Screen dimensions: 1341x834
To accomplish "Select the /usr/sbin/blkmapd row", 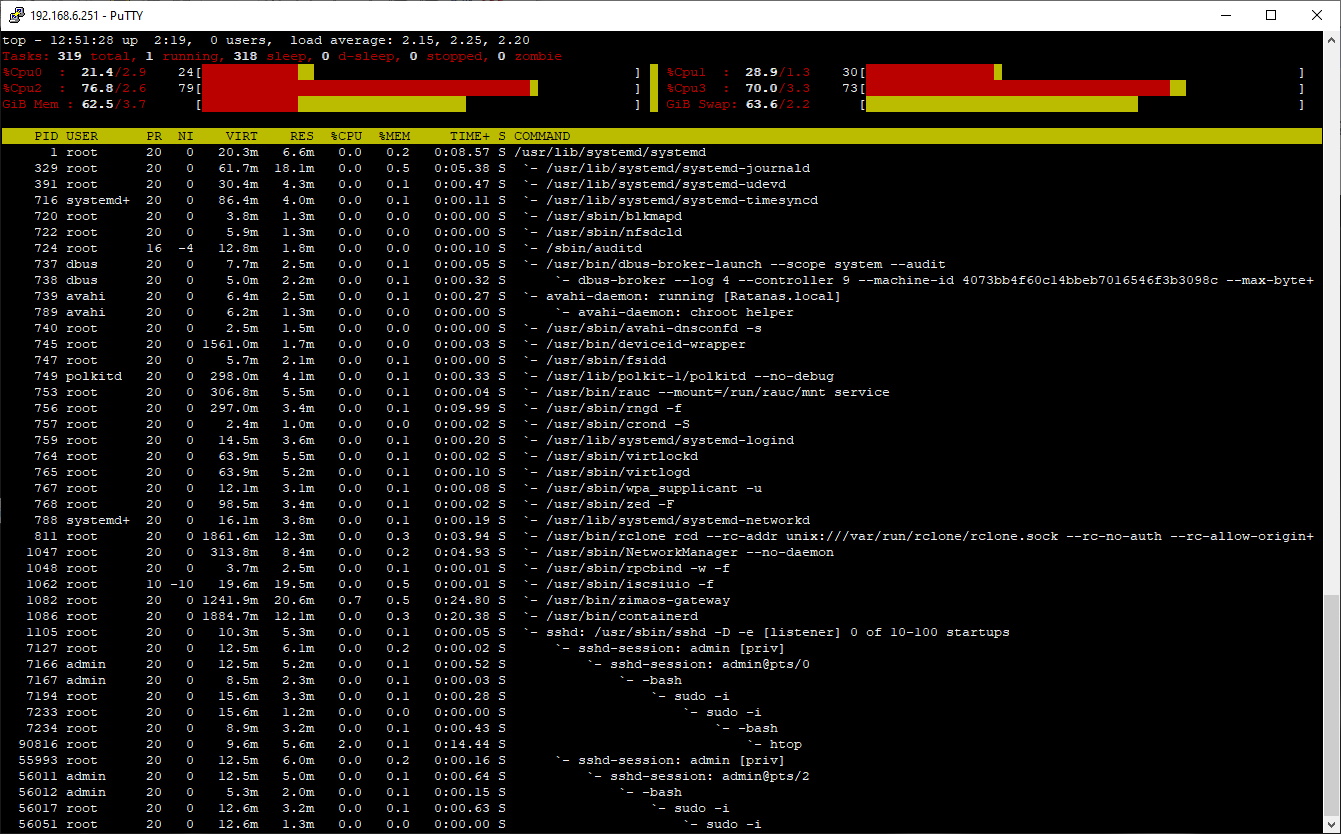I will click(x=661, y=216).
